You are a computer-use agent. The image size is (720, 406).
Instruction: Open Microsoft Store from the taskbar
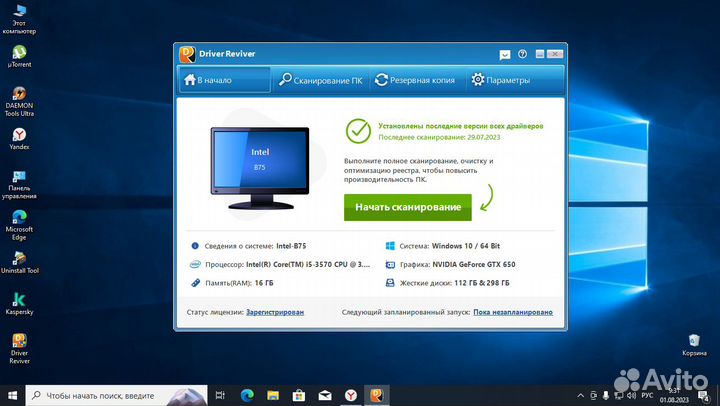299,395
